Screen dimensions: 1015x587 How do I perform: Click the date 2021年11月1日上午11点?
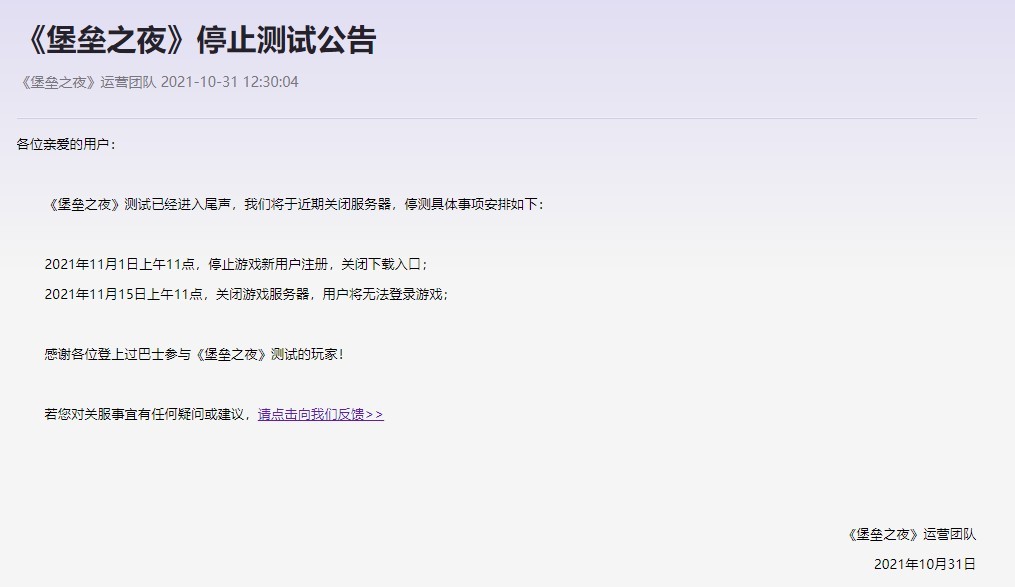tap(119, 264)
